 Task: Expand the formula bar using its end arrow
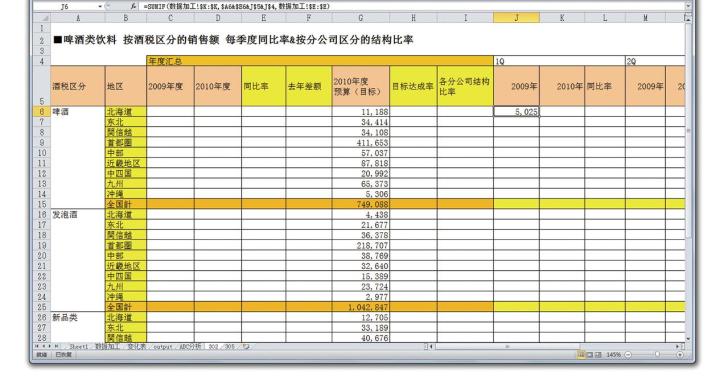(688, 6)
